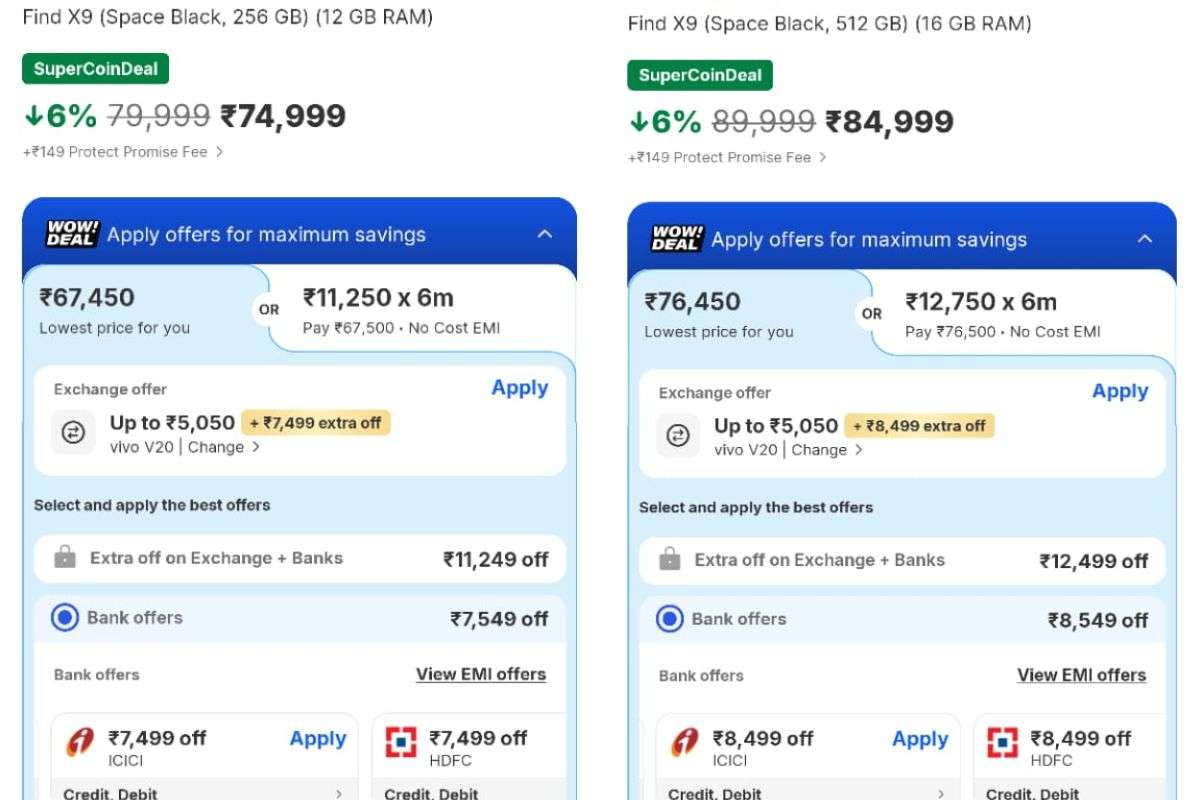
Task: Click the SuperCoinDeal badge on the 256GB card
Action: coord(95,68)
